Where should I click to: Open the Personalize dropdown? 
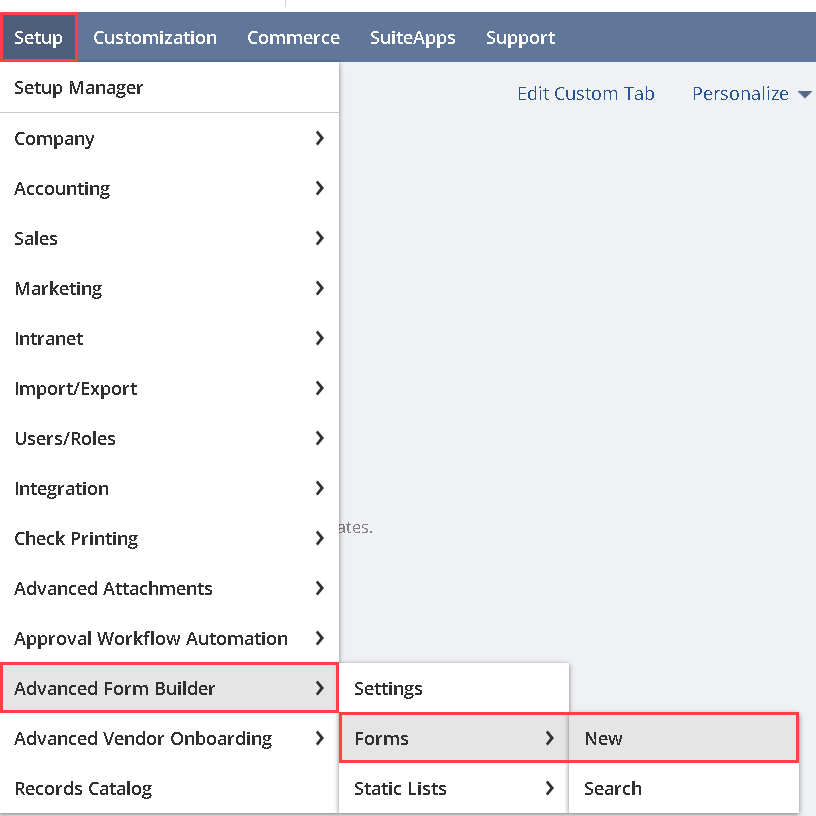pos(751,94)
